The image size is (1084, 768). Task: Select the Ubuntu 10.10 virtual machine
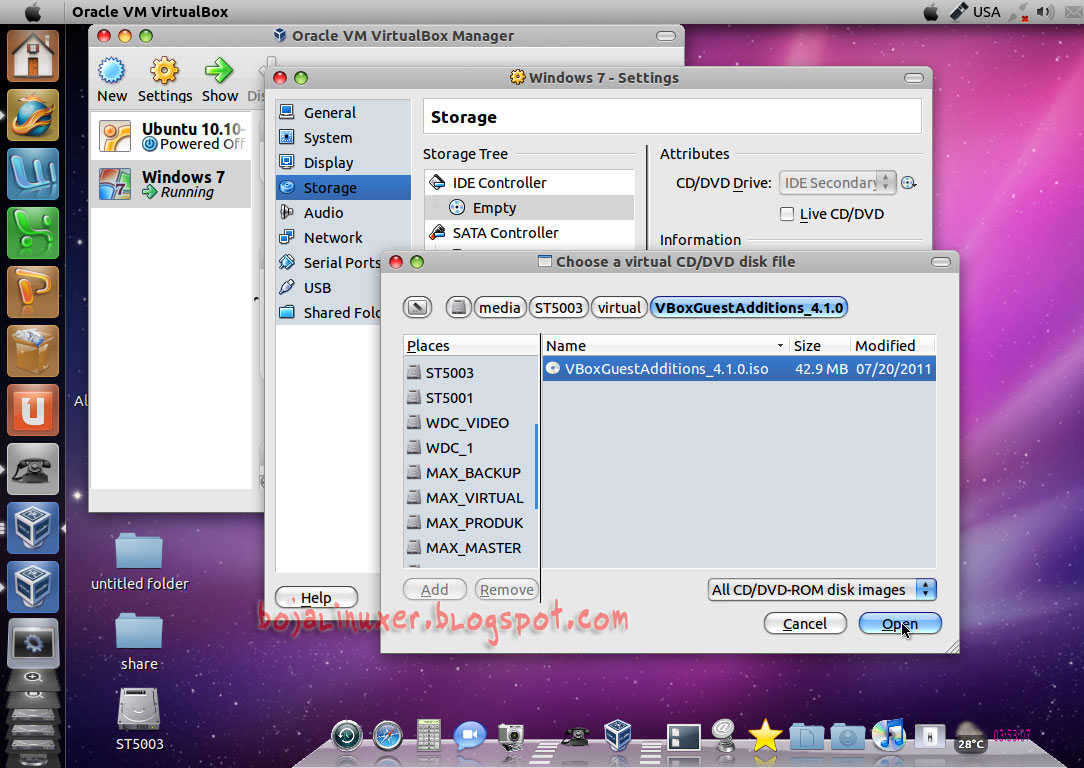(x=171, y=136)
